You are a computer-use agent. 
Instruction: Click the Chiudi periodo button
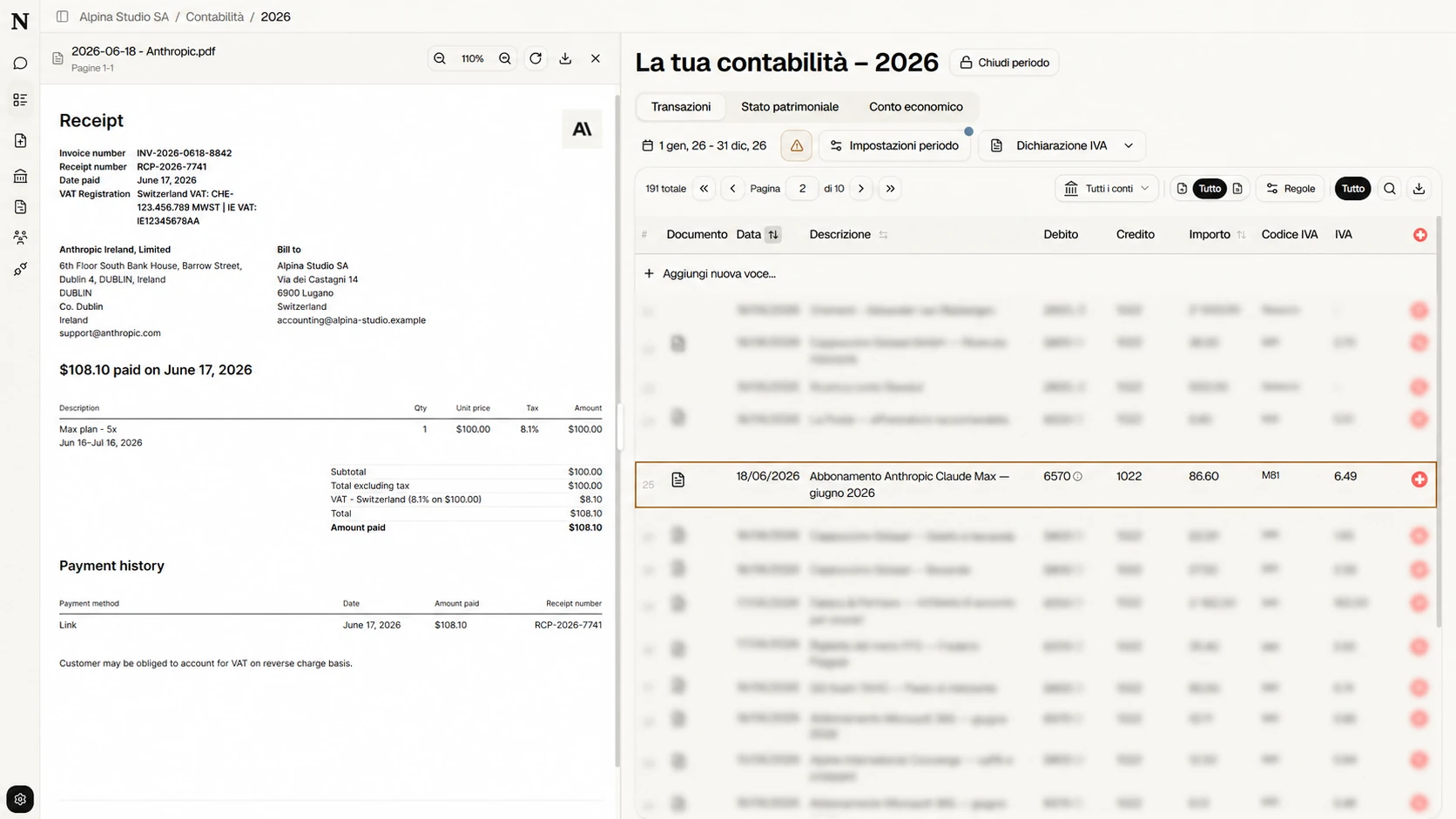click(1004, 63)
